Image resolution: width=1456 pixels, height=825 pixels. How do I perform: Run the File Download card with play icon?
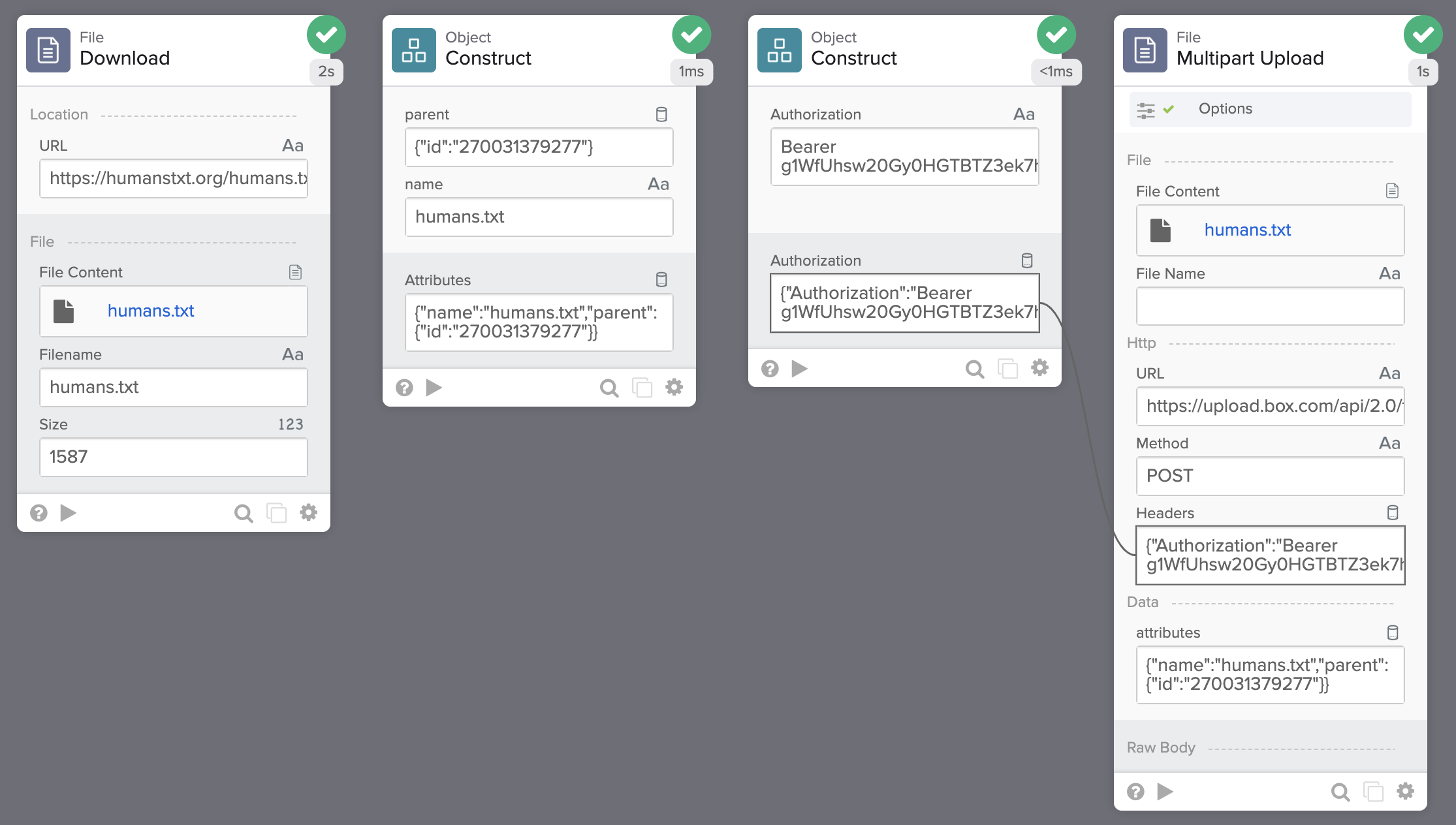[68, 513]
